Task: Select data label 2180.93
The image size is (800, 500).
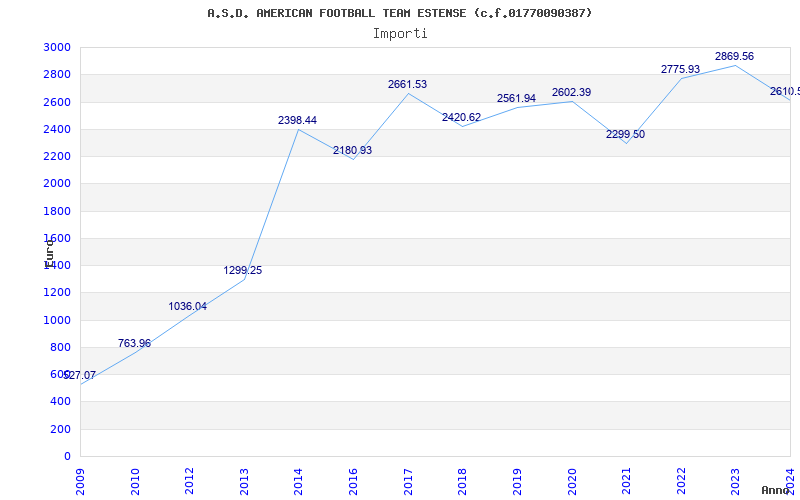Action: click(x=353, y=151)
